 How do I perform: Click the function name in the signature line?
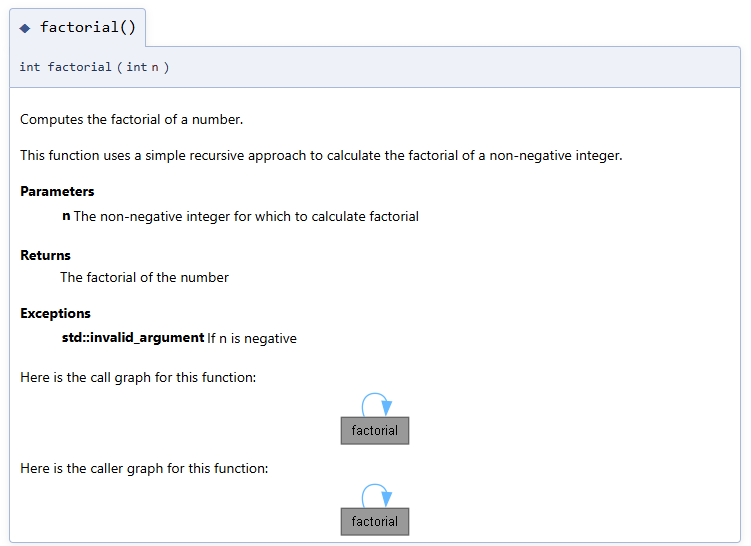point(80,67)
